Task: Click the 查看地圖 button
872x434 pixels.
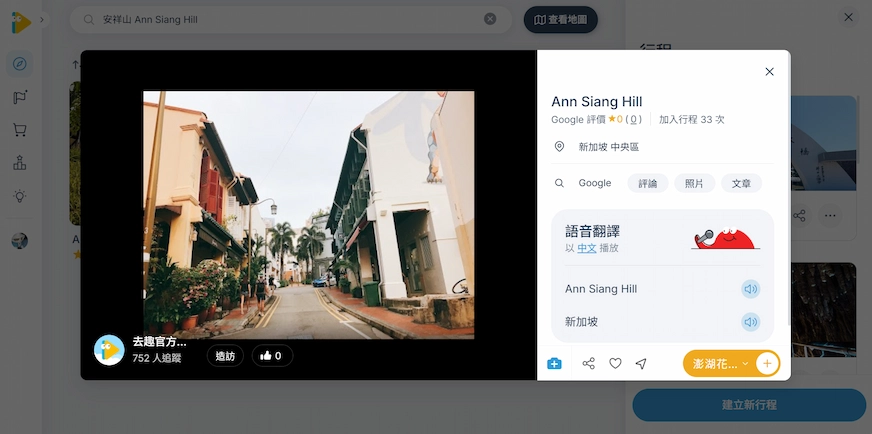Action: (561, 20)
